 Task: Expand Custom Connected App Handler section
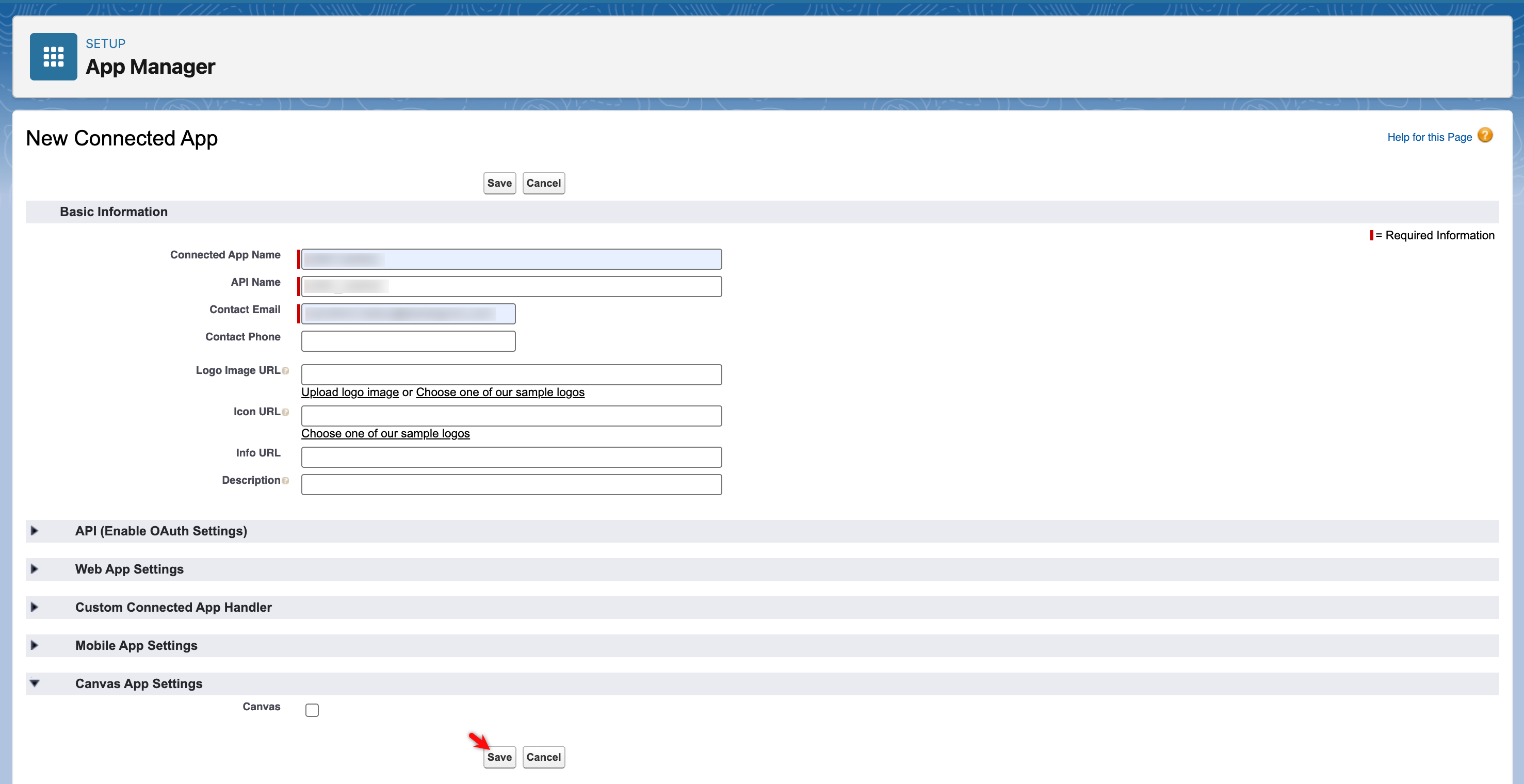pos(35,607)
